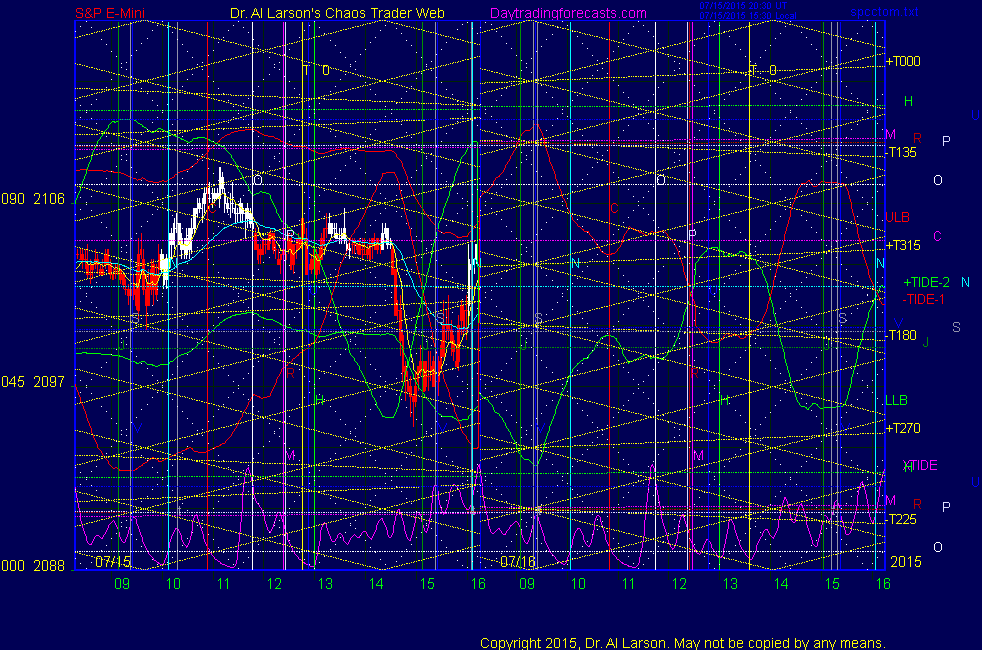Select the -T180 level label
982x650 pixels.
(x=902, y=336)
